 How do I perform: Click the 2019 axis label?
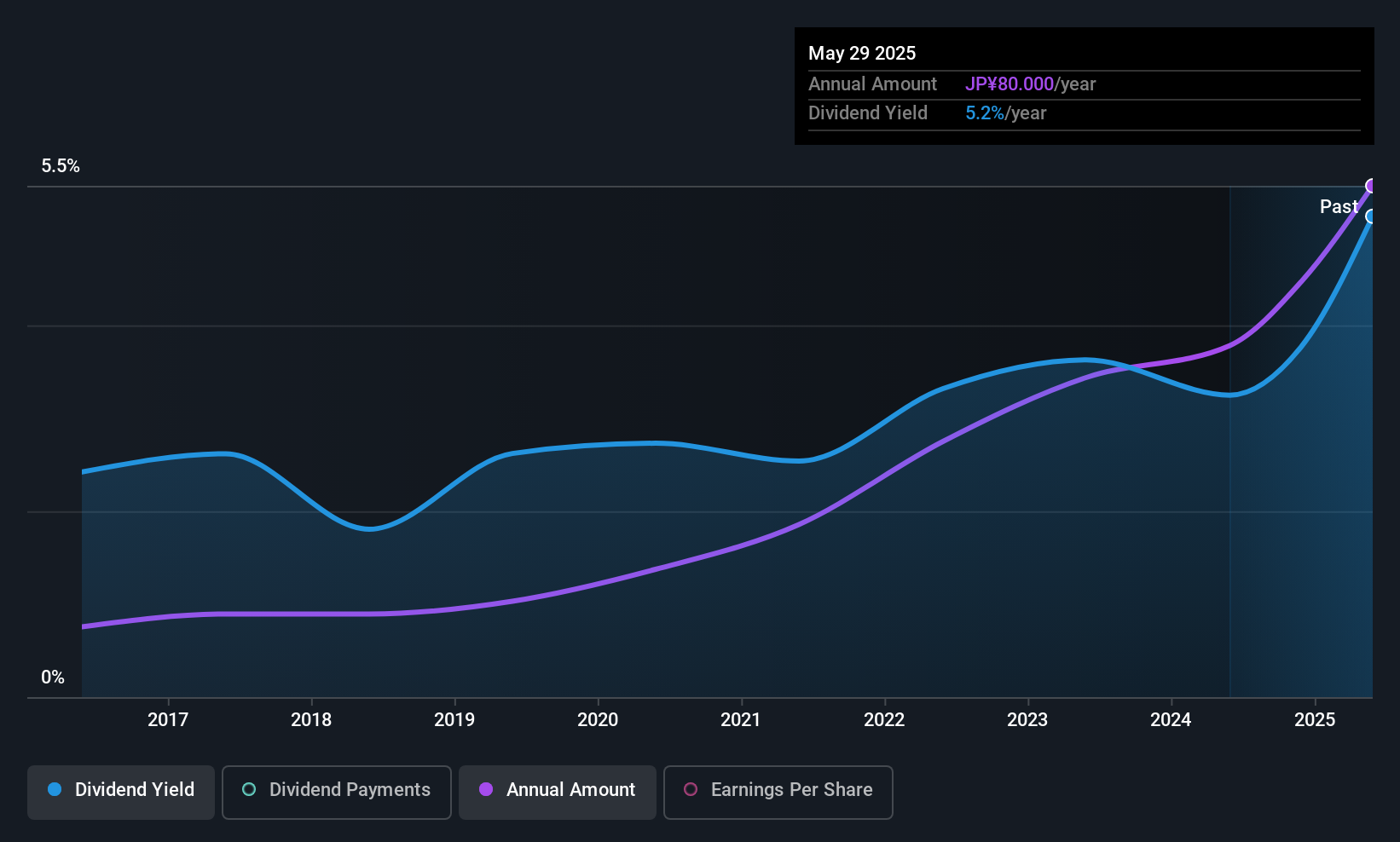454,719
